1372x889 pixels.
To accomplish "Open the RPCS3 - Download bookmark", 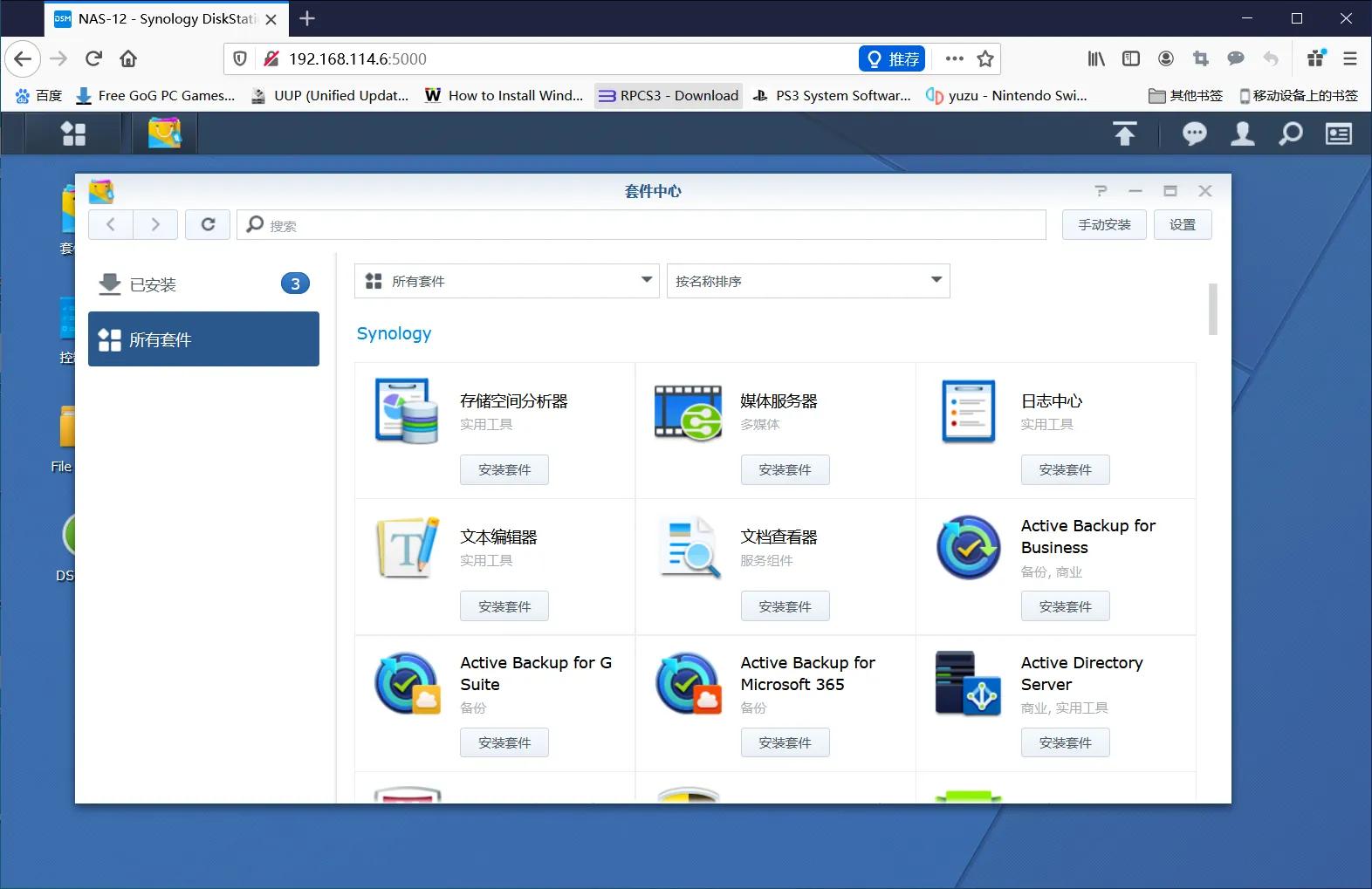I will pyautogui.click(x=669, y=96).
